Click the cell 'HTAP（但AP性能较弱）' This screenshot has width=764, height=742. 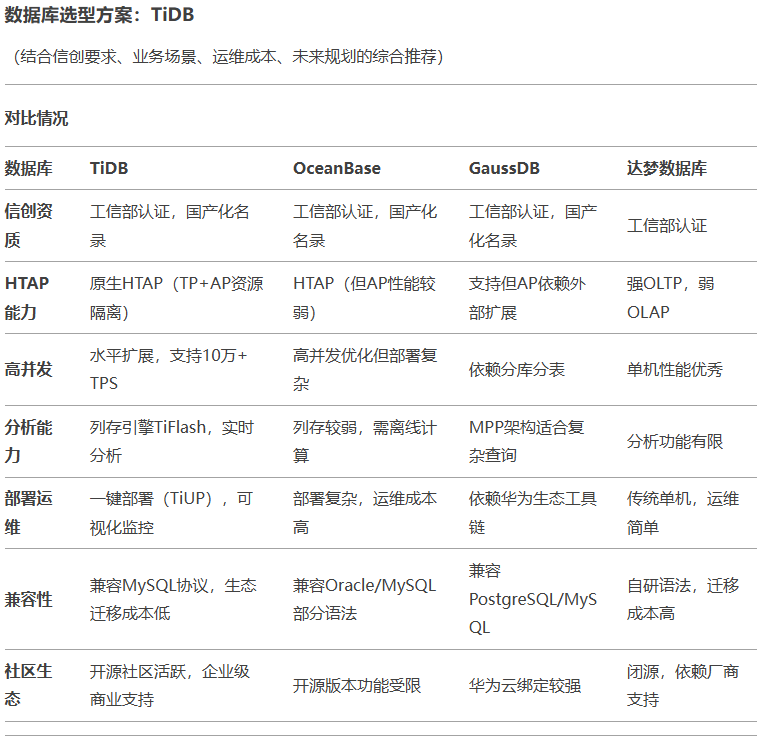tap(364, 298)
